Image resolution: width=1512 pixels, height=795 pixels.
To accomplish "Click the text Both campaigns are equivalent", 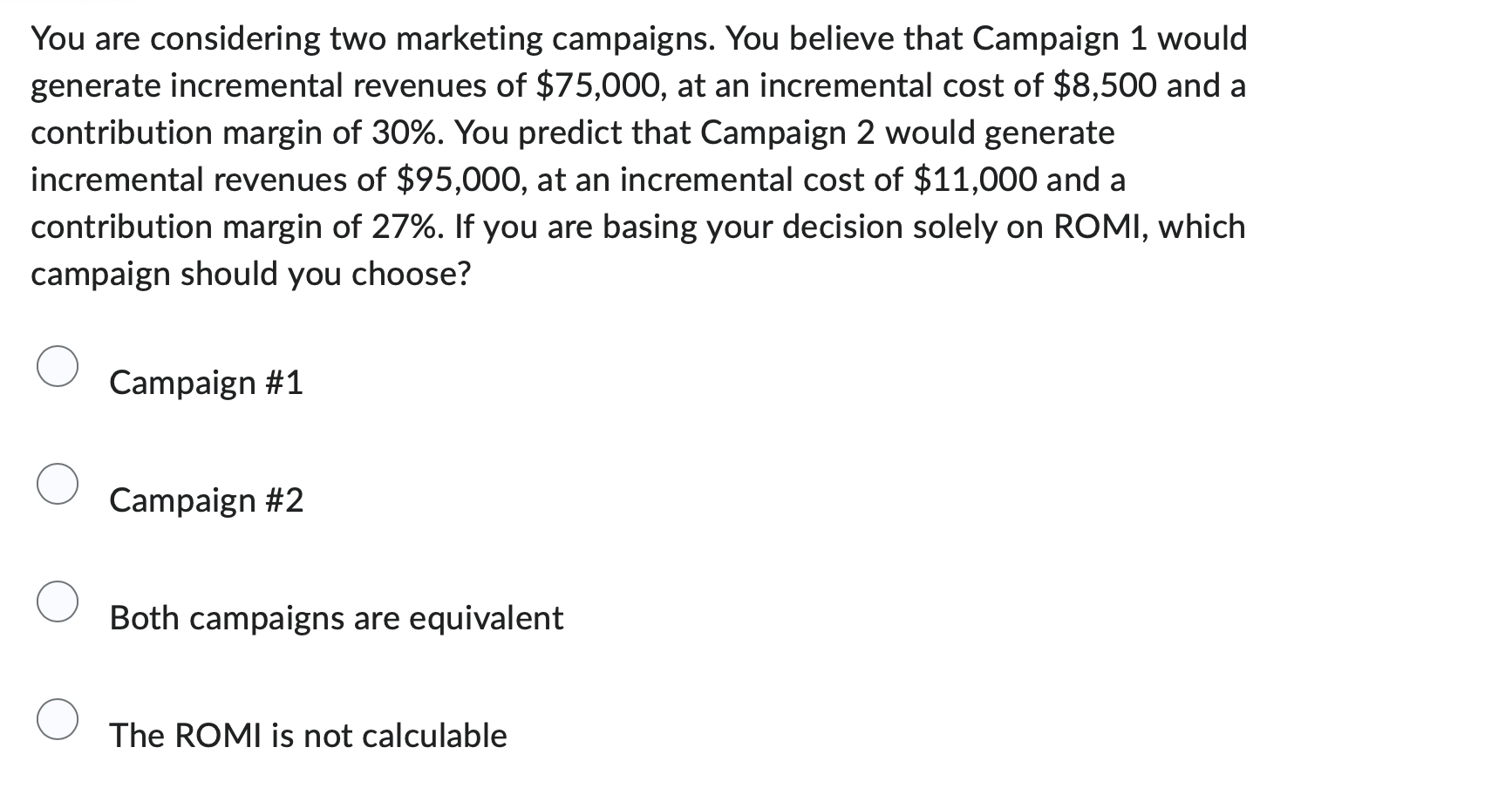I will [335, 618].
